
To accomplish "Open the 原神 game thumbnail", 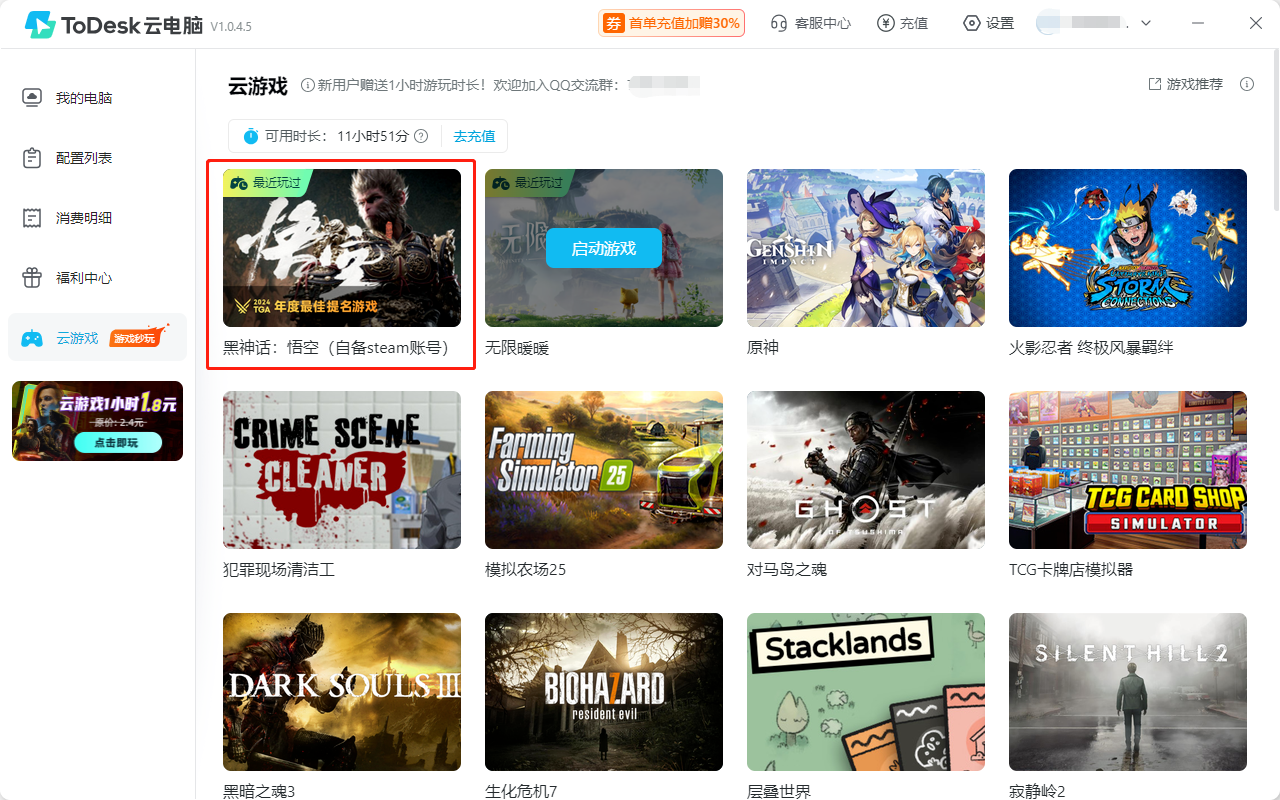I will point(866,248).
